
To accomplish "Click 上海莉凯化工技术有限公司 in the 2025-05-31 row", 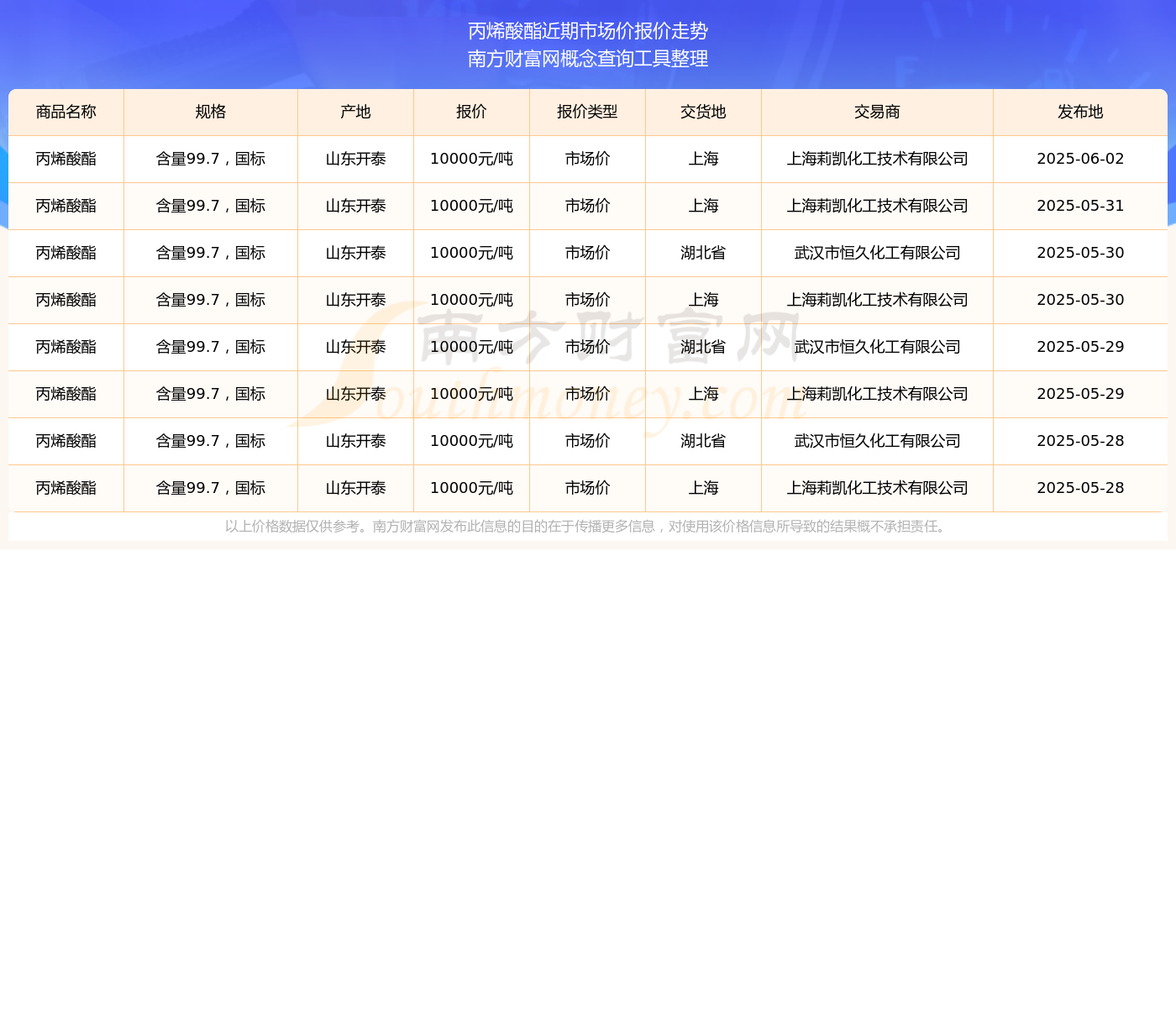I will coord(877,206).
